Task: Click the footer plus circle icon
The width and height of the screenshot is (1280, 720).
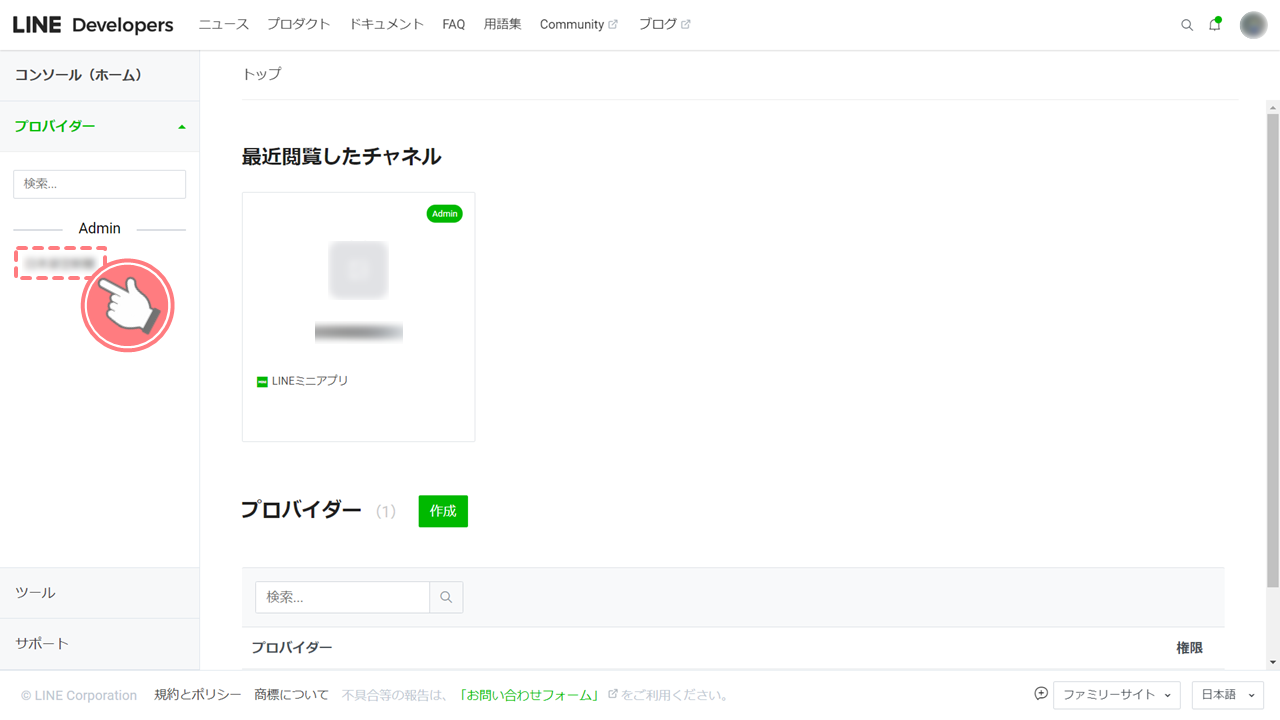Action: pyautogui.click(x=1041, y=694)
